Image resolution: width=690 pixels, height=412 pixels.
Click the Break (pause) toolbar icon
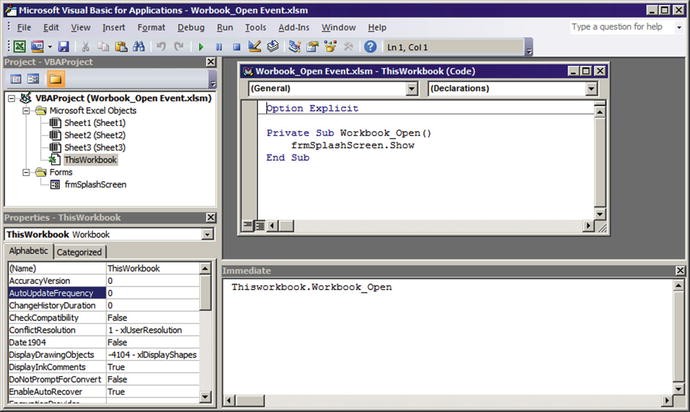pyautogui.click(x=219, y=46)
